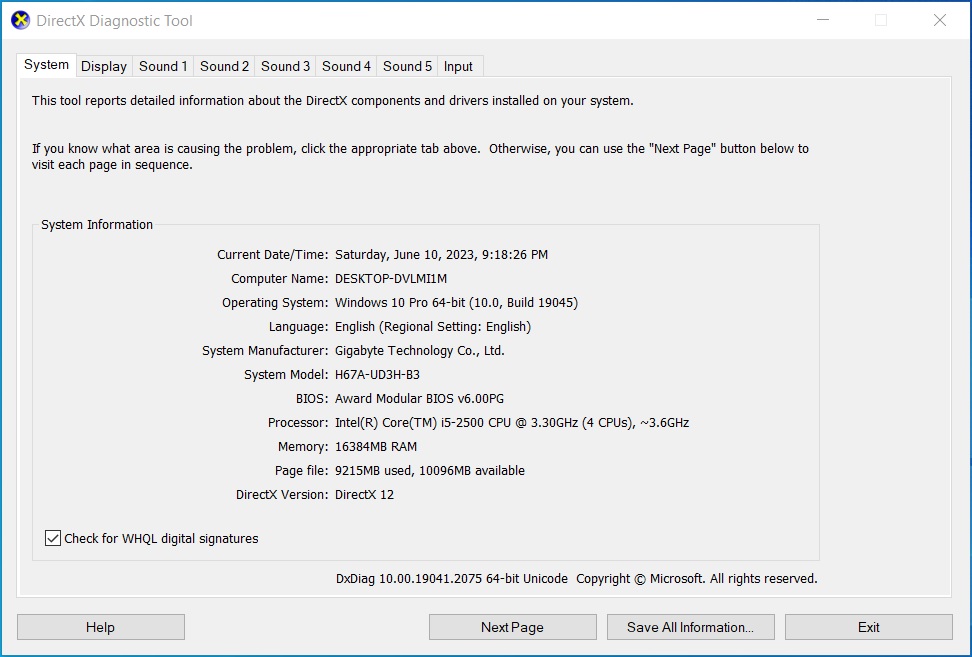The height and width of the screenshot is (657, 972).
Task: Click 'Award Modular BIOS v6.00PG' value
Action: [x=420, y=399]
